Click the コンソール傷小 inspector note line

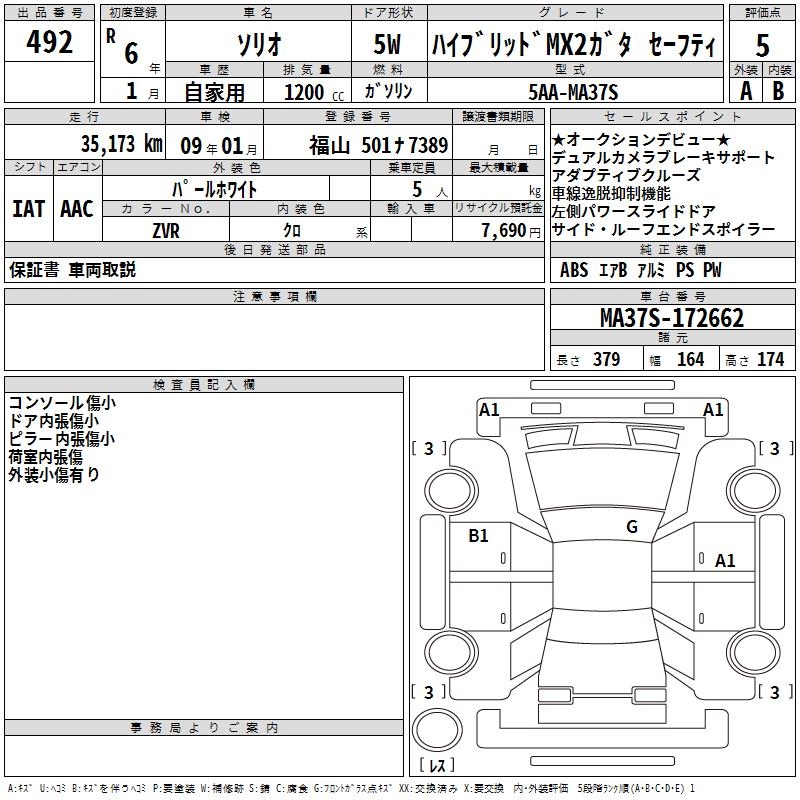[x=62, y=403]
